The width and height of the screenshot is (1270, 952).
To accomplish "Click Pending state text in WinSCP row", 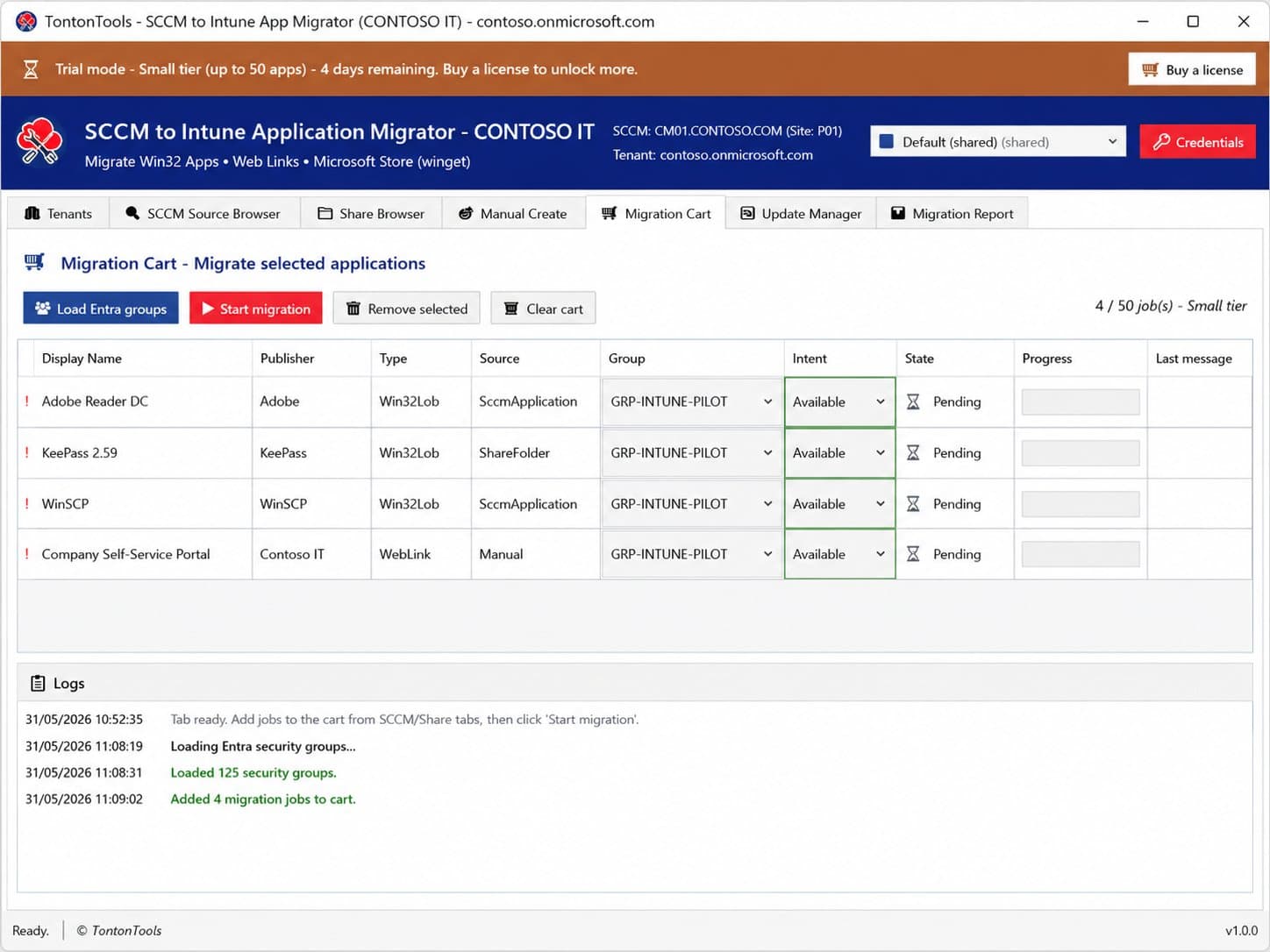I will point(957,503).
